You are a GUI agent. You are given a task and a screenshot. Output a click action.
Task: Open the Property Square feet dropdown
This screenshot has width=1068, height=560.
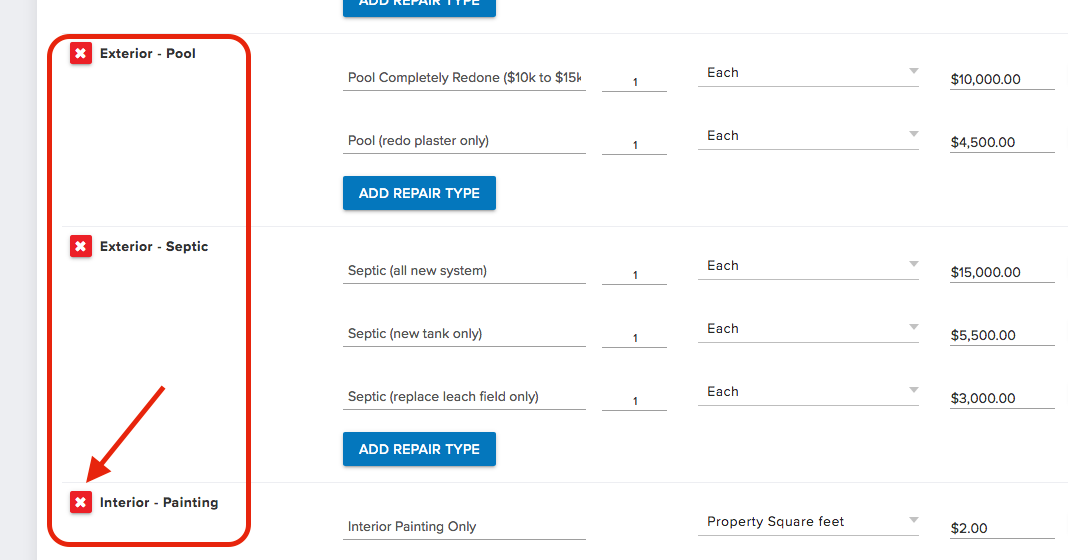[808, 522]
